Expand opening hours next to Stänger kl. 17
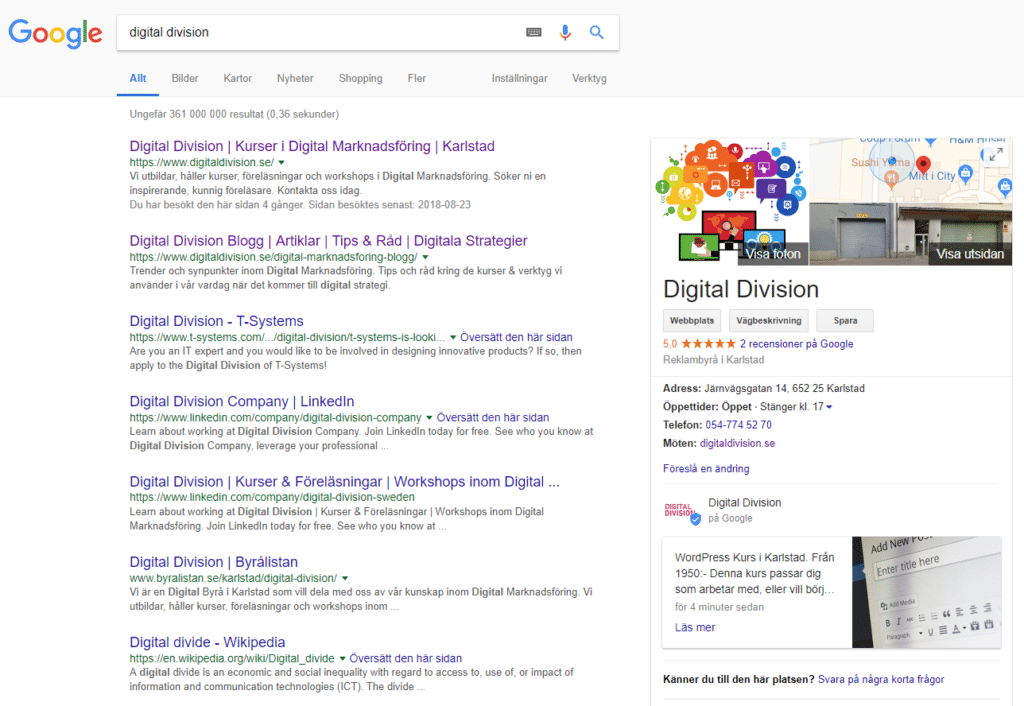The width and height of the screenshot is (1024, 706). [829, 407]
